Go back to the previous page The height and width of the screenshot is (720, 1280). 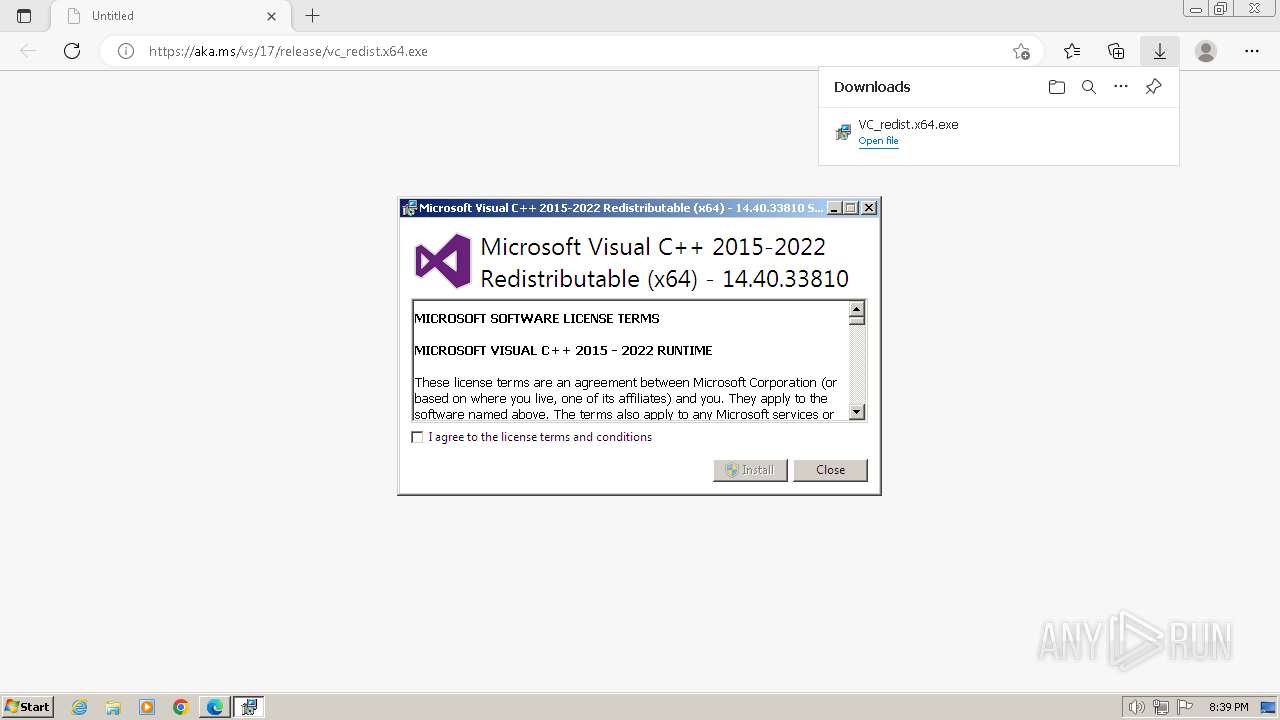(x=28, y=51)
